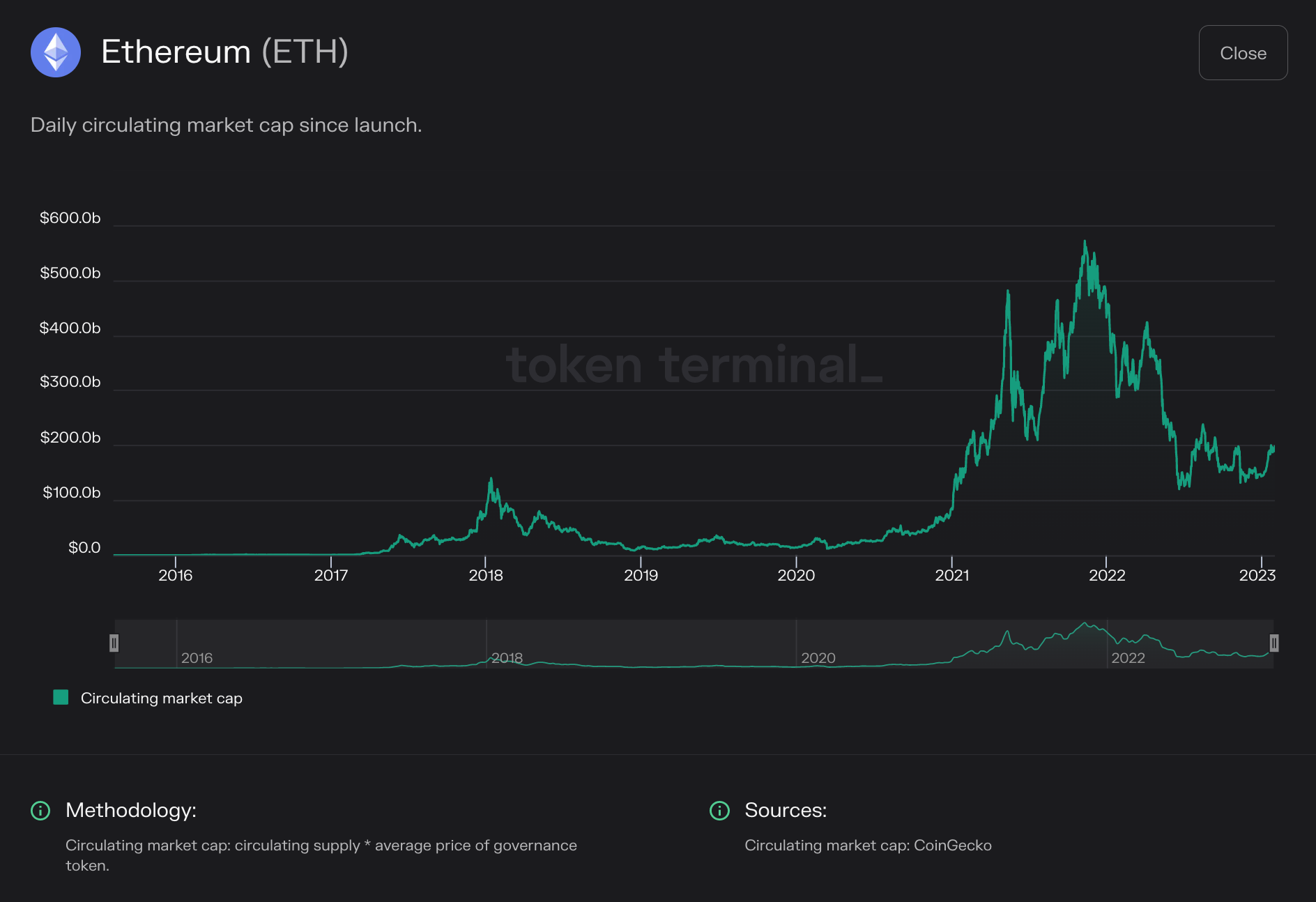Select the 2016 label in the mini timeline
Image resolution: width=1316 pixels, height=902 pixels.
197,657
